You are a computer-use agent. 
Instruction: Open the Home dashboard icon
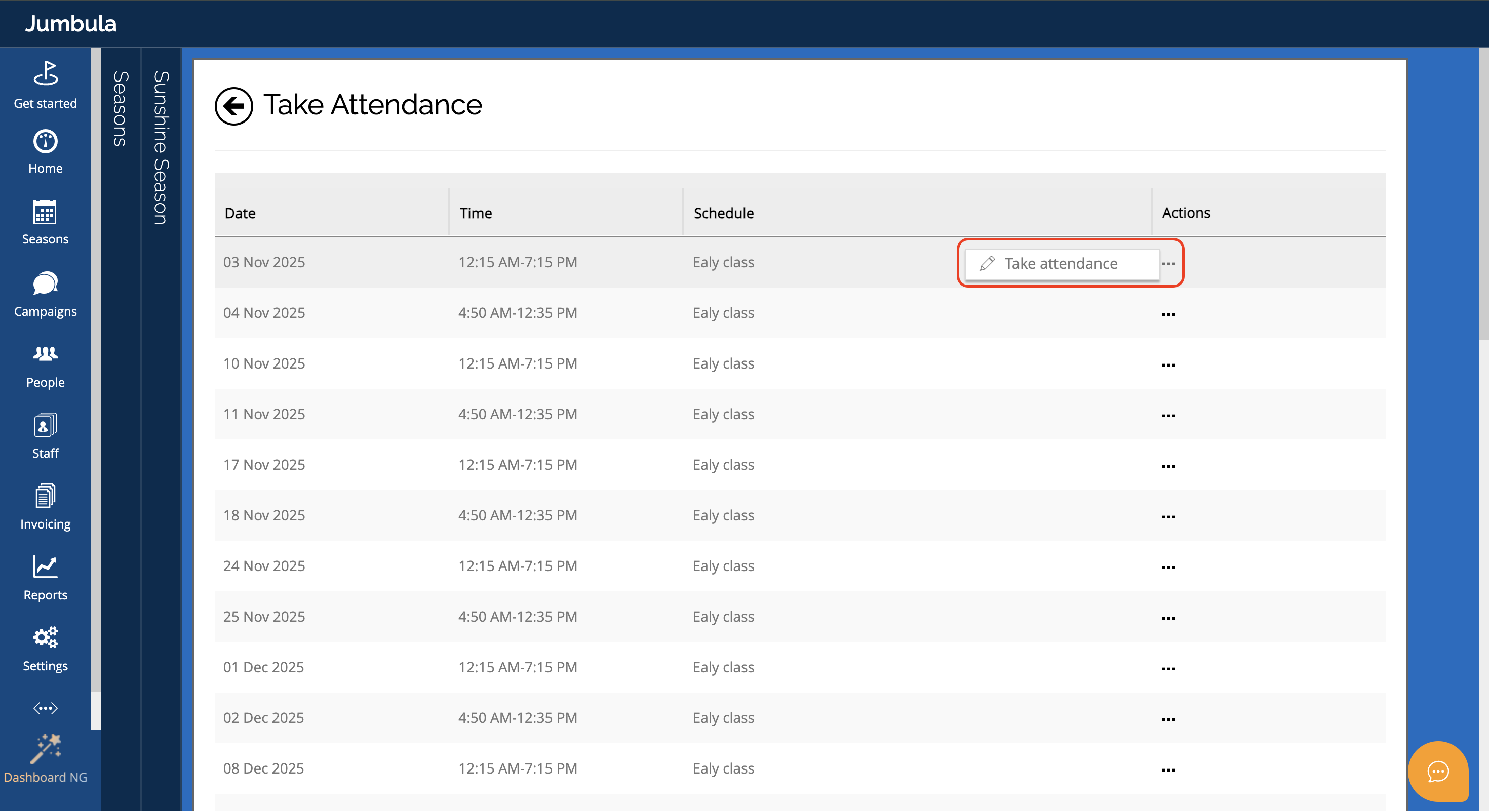[x=45, y=142]
